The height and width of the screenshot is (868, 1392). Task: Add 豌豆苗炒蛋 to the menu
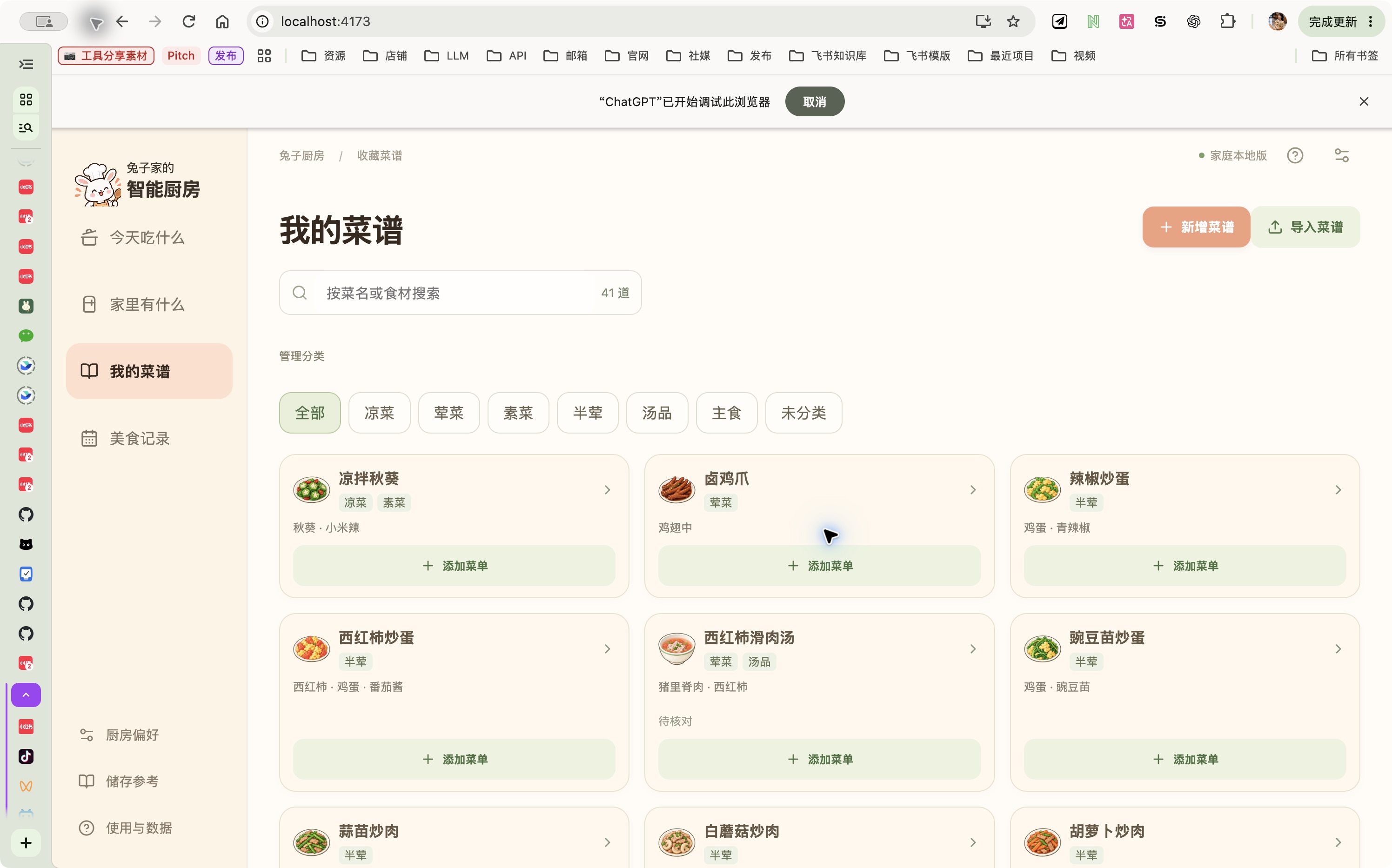tap(1185, 759)
